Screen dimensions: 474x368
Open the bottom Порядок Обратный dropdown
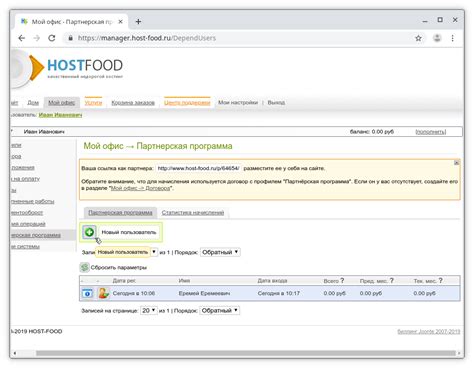pyautogui.click(x=219, y=310)
